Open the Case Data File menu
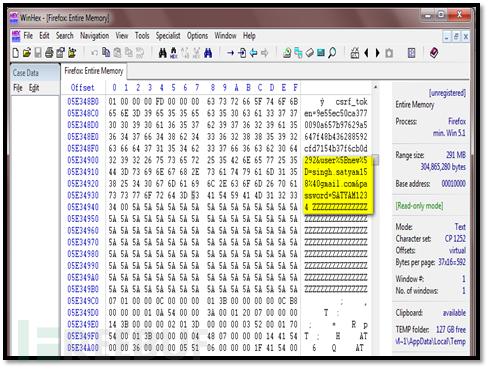 coord(18,88)
